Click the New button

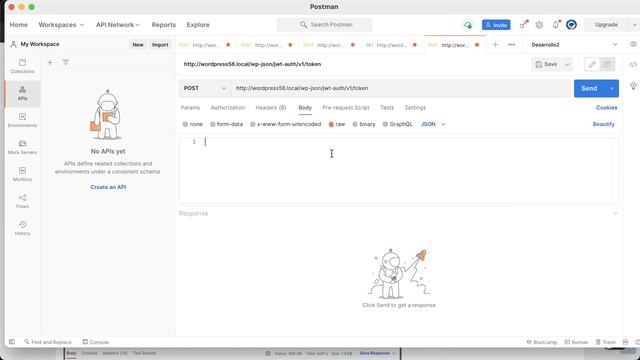[x=138, y=44]
